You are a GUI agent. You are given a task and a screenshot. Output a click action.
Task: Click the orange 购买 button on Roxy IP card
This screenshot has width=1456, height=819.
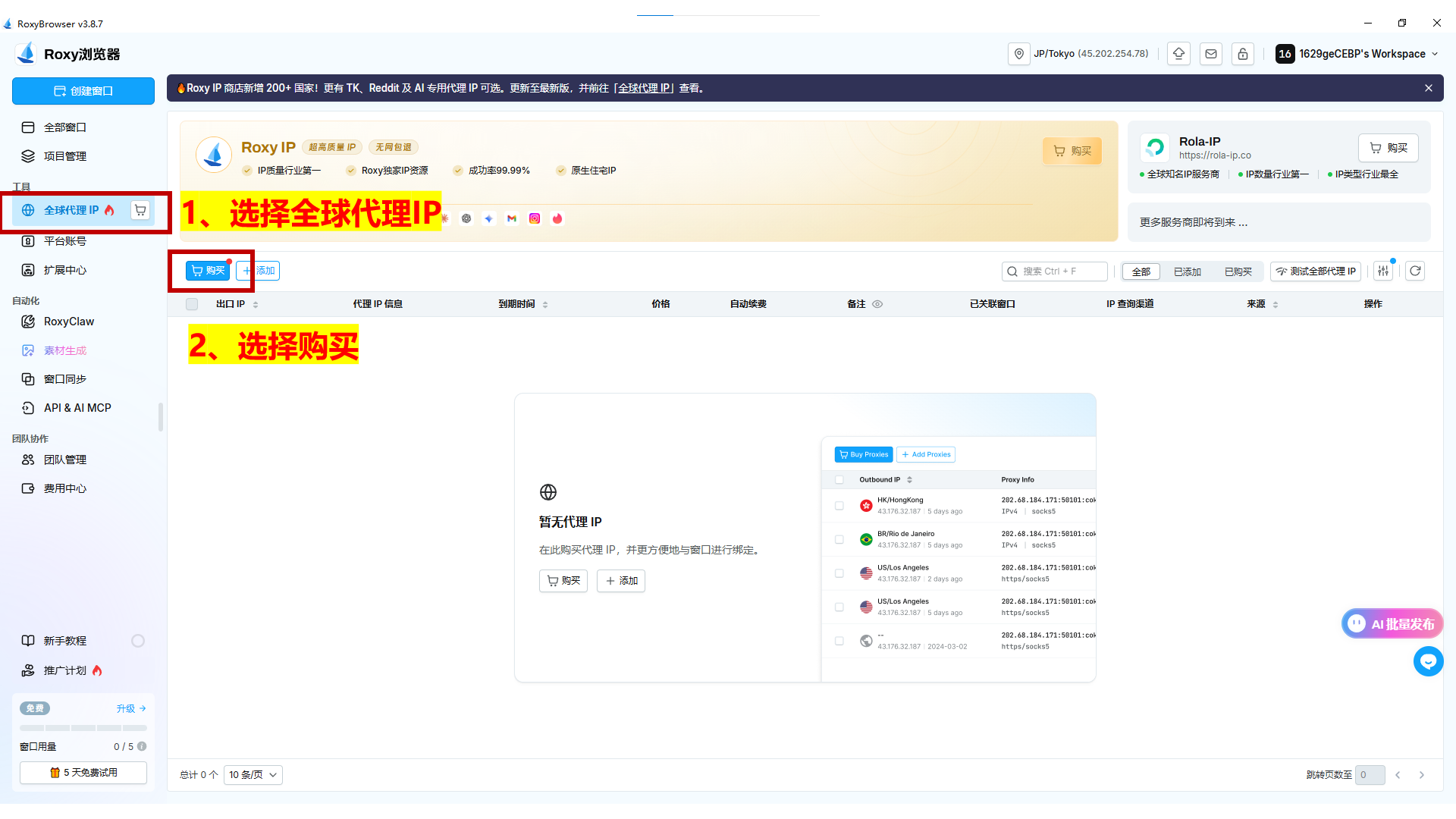[1072, 151]
